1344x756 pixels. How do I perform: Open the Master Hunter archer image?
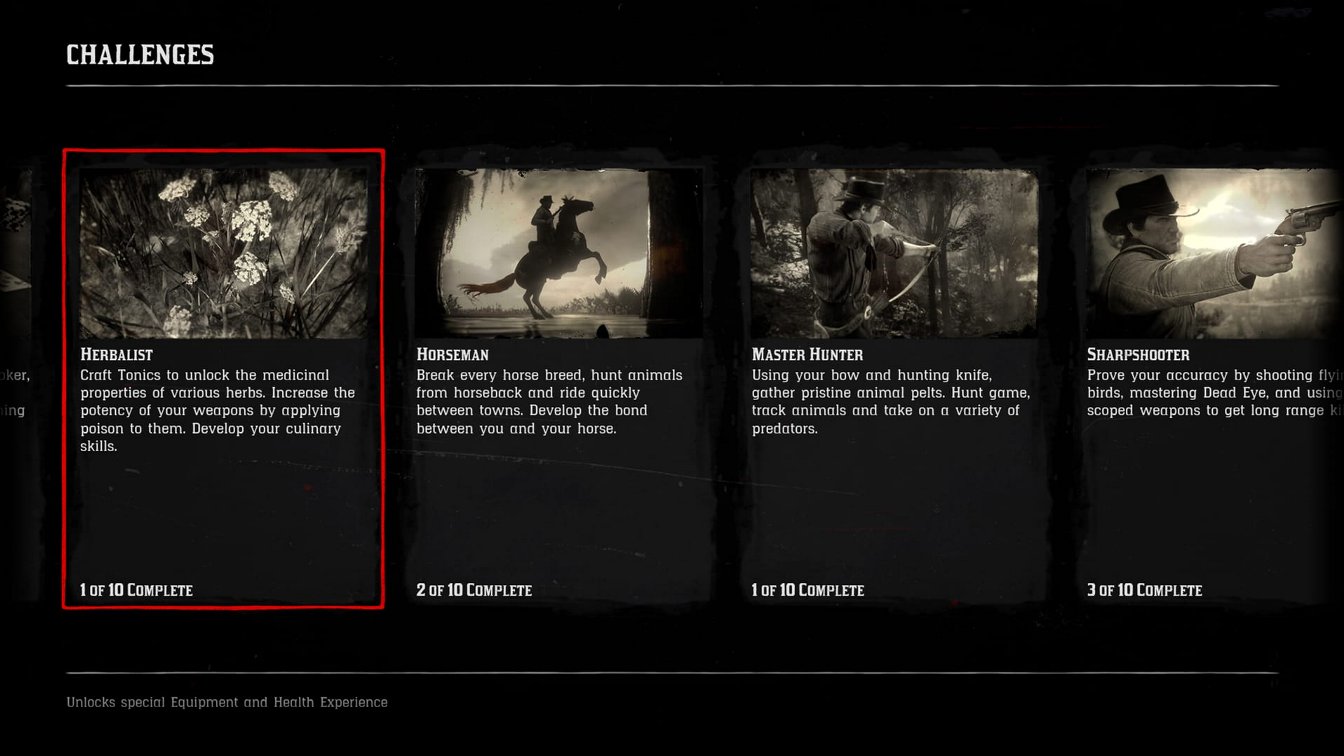point(895,253)
